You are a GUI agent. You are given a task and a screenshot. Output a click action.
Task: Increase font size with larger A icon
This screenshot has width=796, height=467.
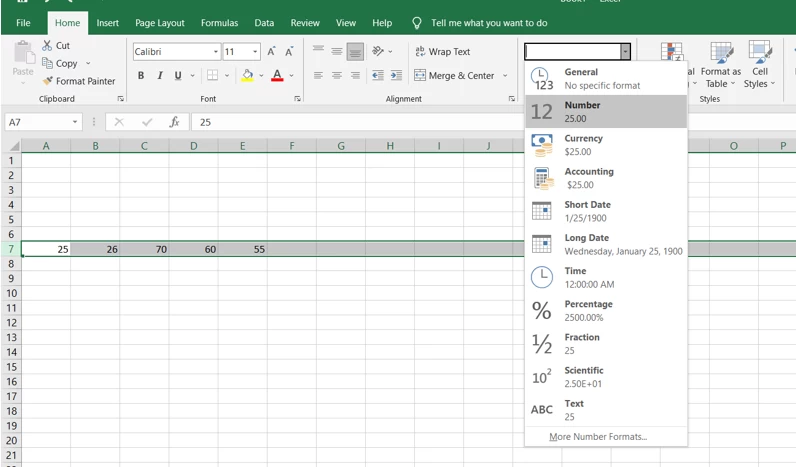[271, 51]
